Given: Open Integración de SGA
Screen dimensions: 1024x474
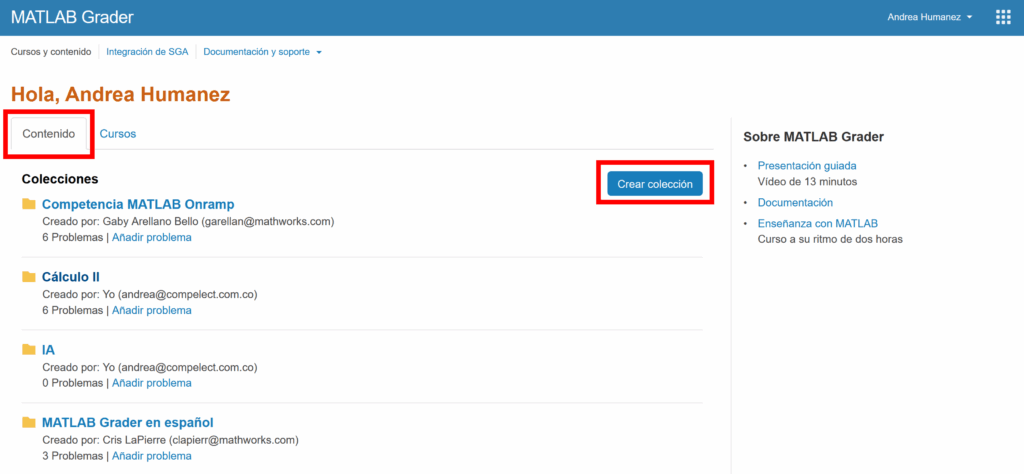Looking at the screenshot, I should click(148, 52).
